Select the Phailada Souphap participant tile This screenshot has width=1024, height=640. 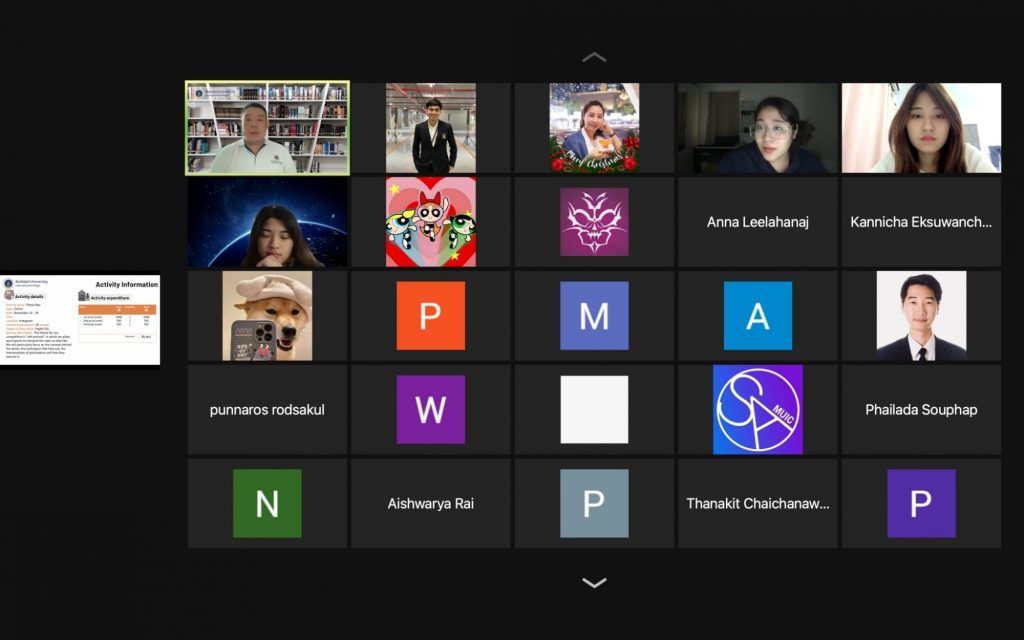click(x=921, y=409)
